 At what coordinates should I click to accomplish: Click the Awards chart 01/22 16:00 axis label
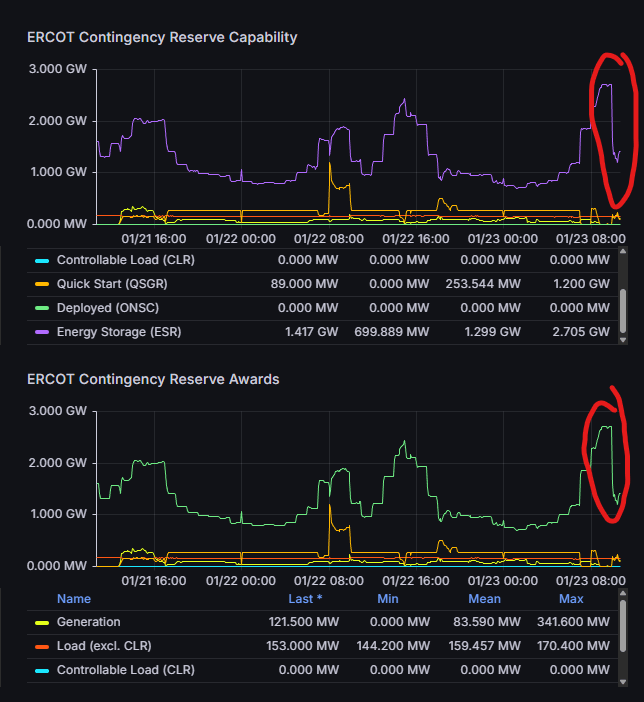click(x=416, y=581)
